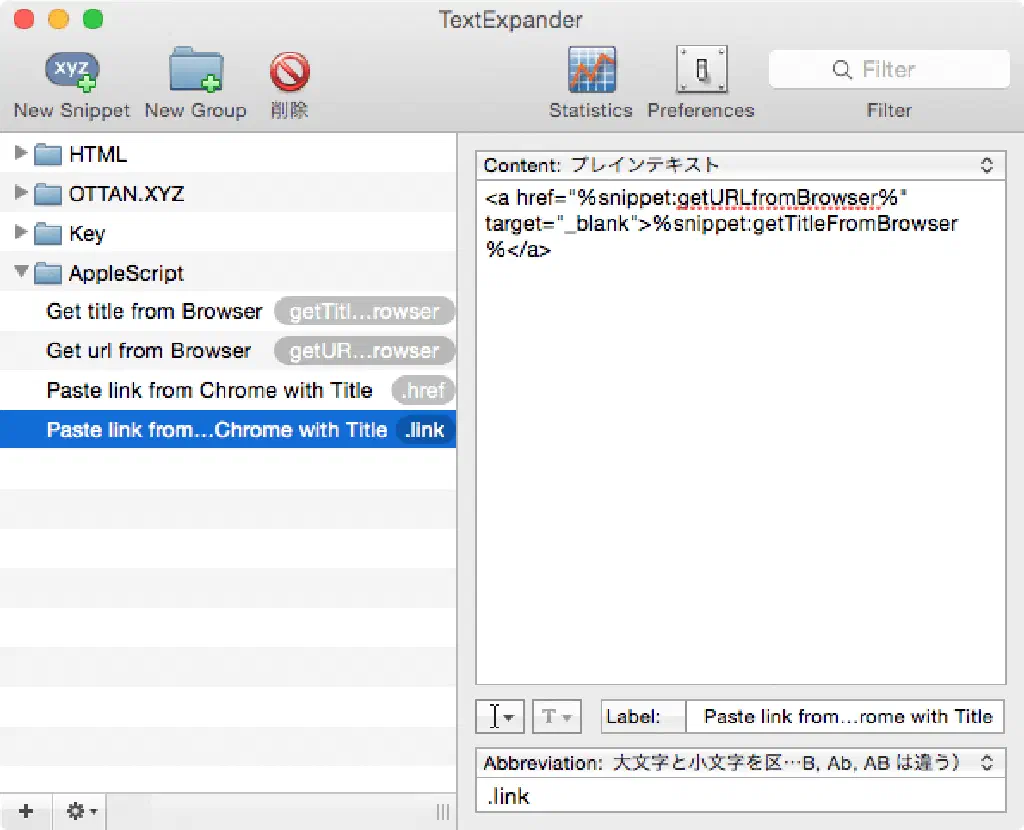Expand the Key group triangle
Image resolution: width=1024 pixels, height=830 pixels.
click(x=21, y=233)
